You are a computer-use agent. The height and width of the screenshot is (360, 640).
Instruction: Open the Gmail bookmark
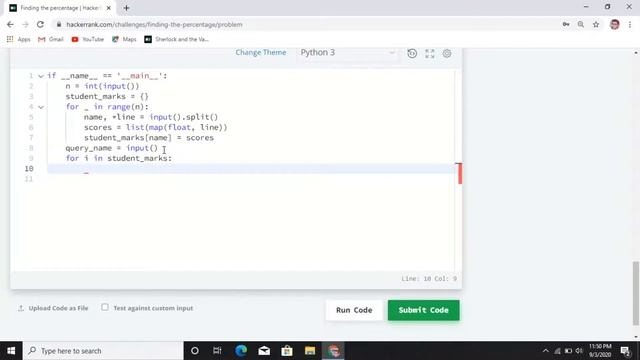pyautogui.click(x=51, y=39)
